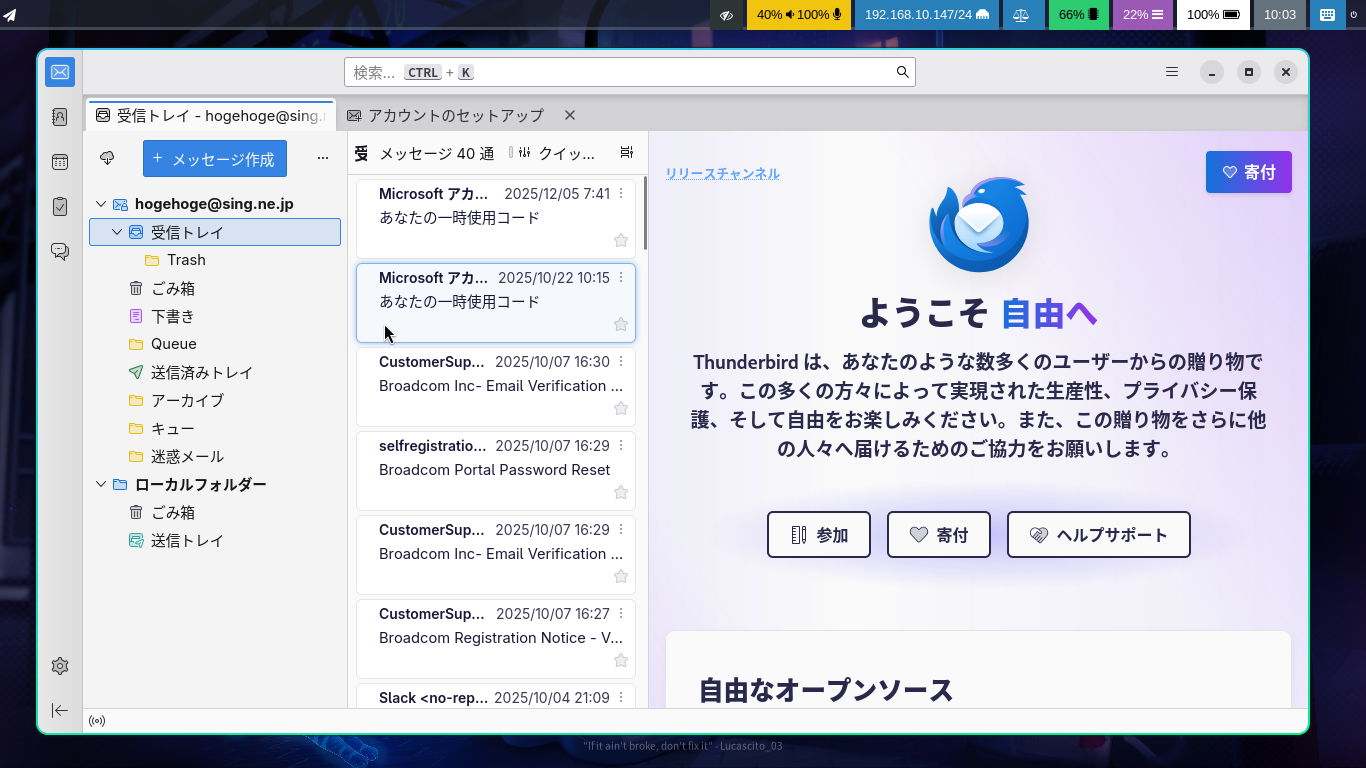
Task: Open message list display options
Action: (627, 153)
